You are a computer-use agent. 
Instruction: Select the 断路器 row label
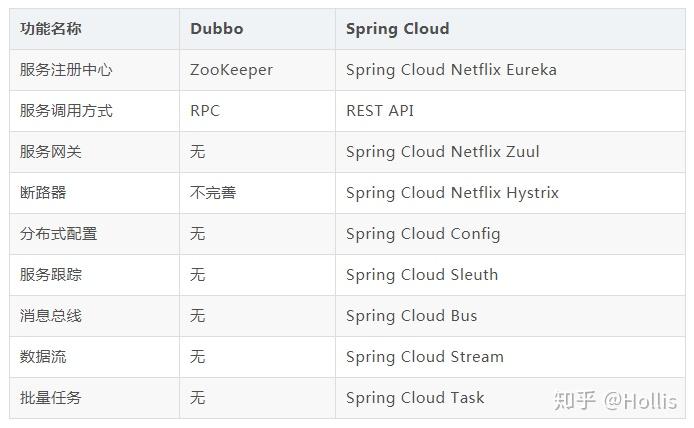(x=43, y=193)
